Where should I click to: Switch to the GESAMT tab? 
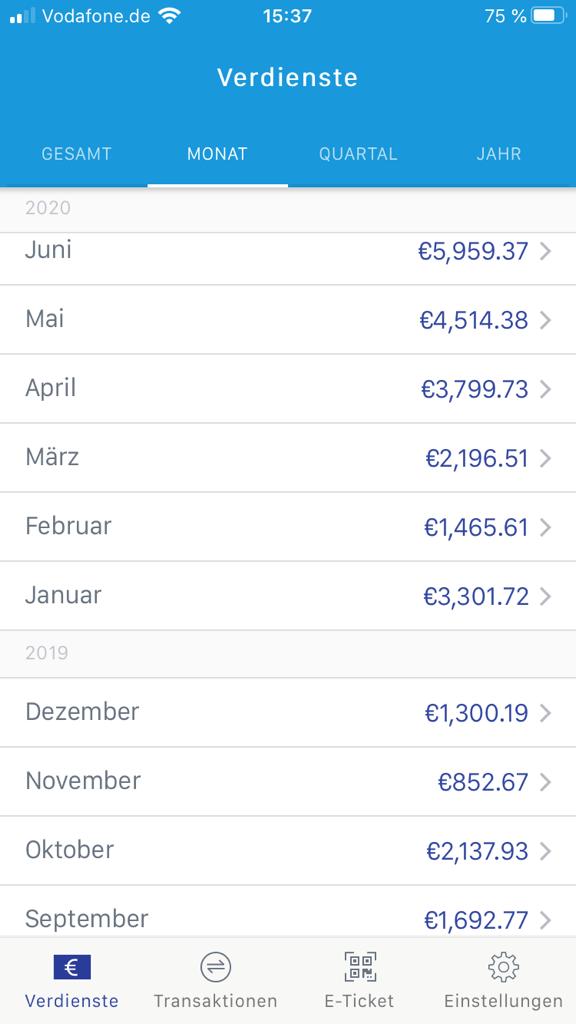pos(76,154)
